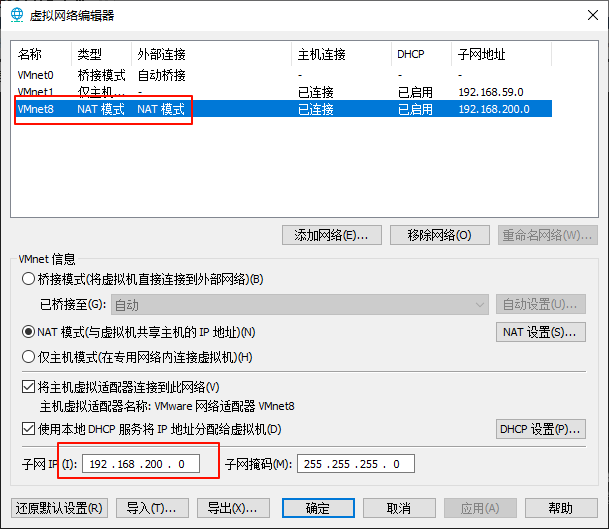
Task: Click the 名称 column header
Action: pyautogui.click(x=42, y=54)
